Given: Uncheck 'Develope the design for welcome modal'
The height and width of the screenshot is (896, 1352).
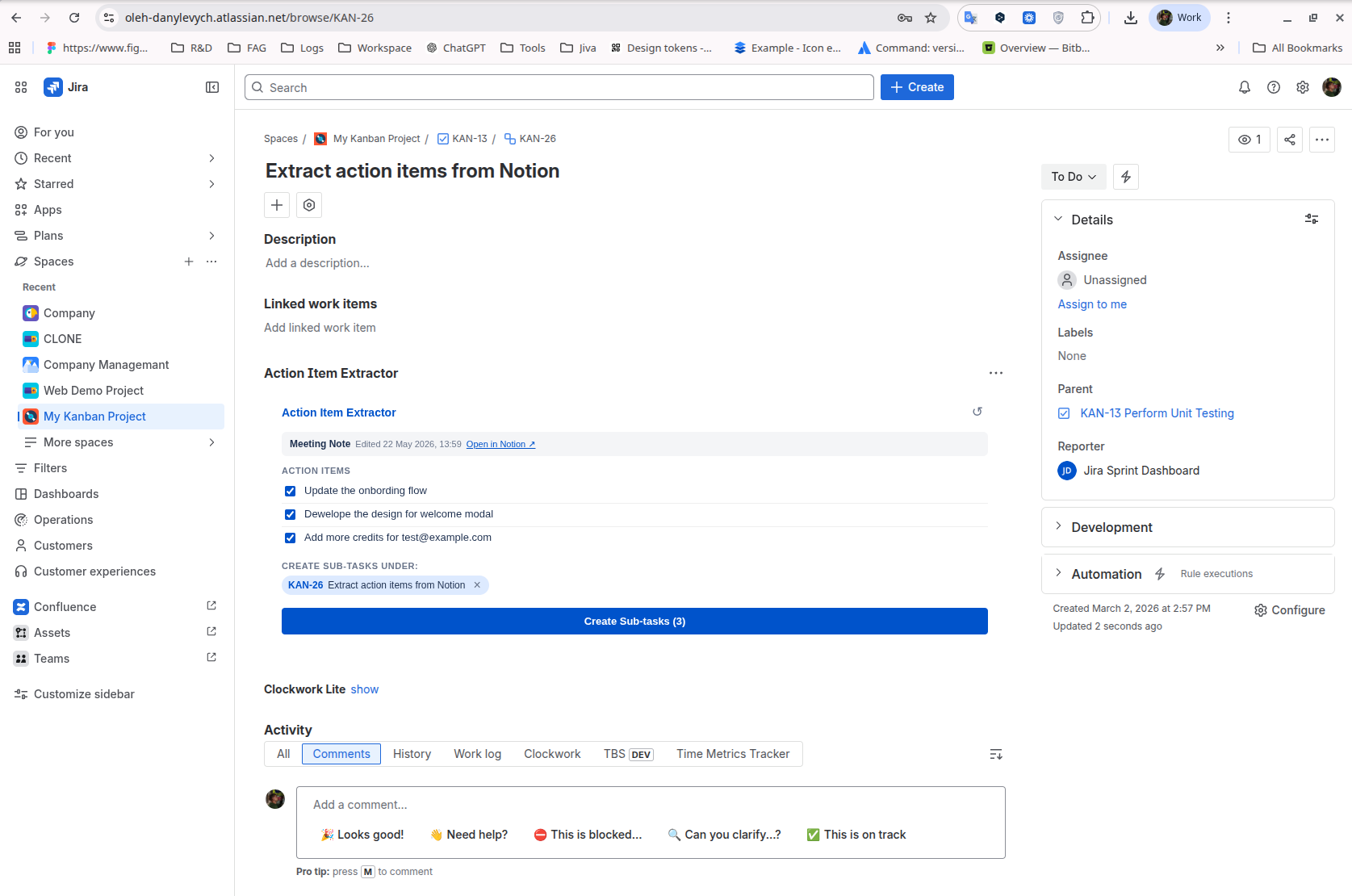Looking at the screenshot, I should coord(290,514).
